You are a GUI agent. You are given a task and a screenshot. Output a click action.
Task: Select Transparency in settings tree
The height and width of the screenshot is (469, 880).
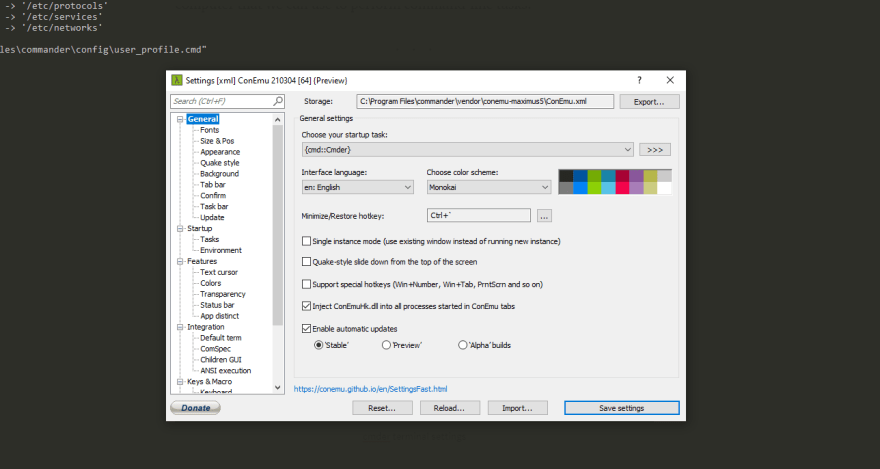(223, 294)
